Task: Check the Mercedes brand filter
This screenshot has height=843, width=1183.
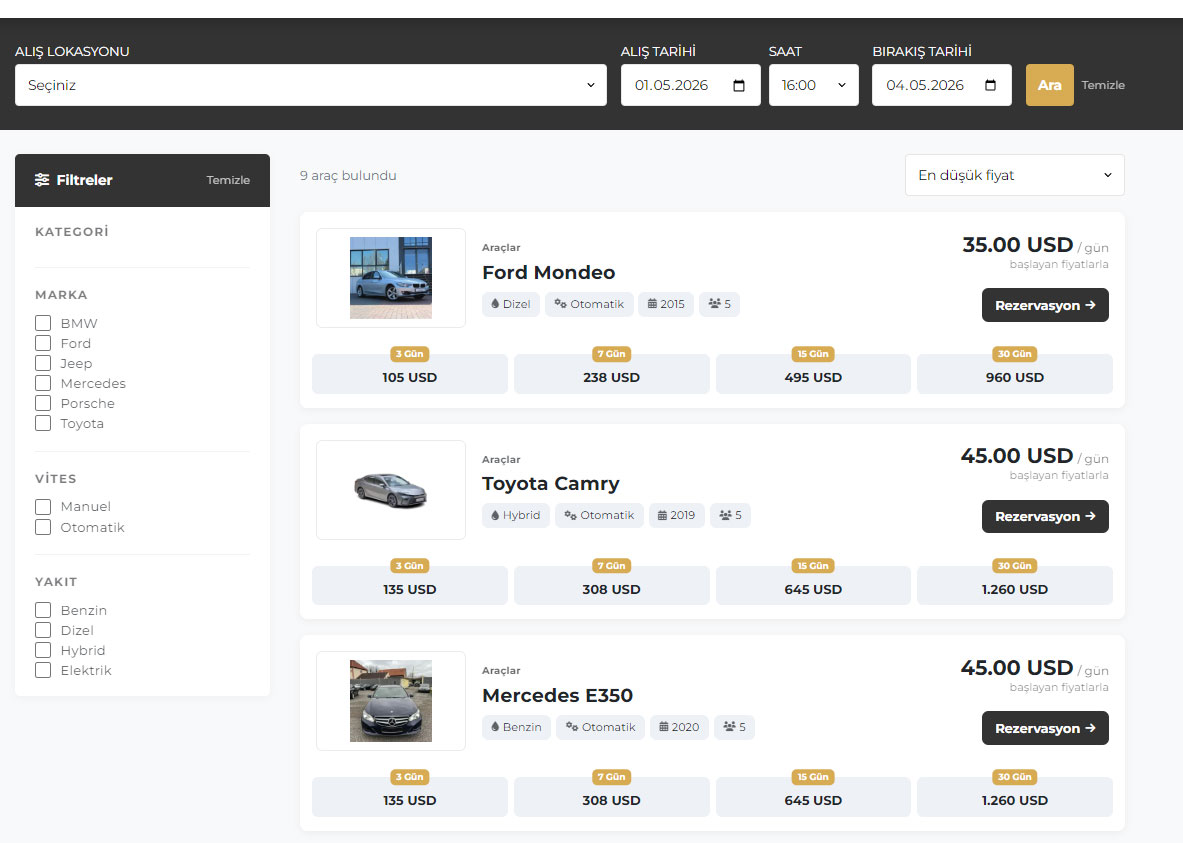Action: click(x=43, y=383)
